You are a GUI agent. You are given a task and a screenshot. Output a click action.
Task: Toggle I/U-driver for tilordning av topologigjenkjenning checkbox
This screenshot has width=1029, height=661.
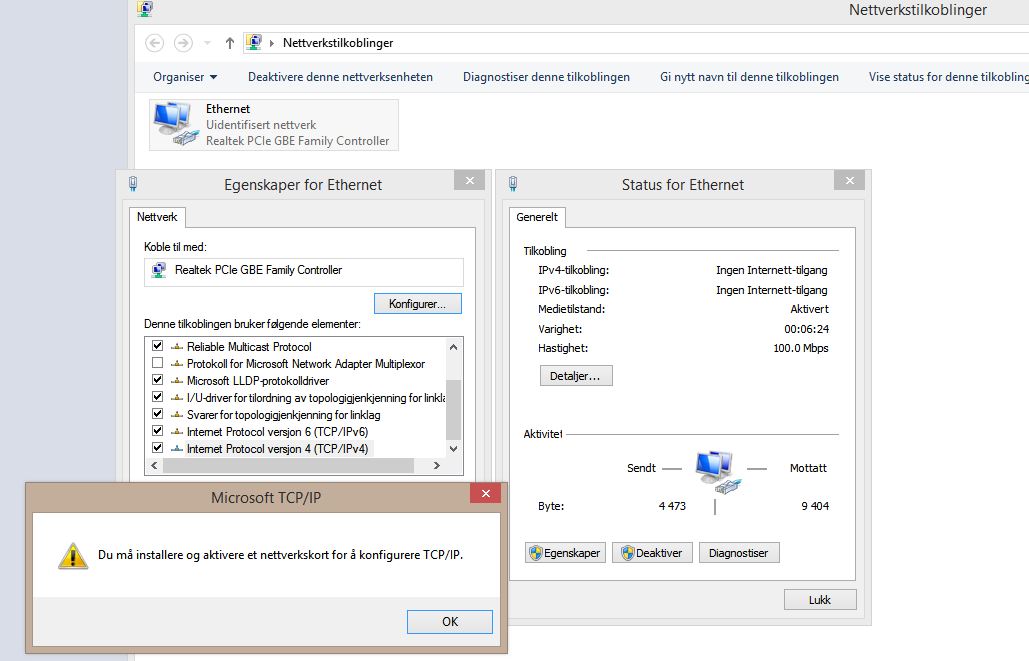158,396
